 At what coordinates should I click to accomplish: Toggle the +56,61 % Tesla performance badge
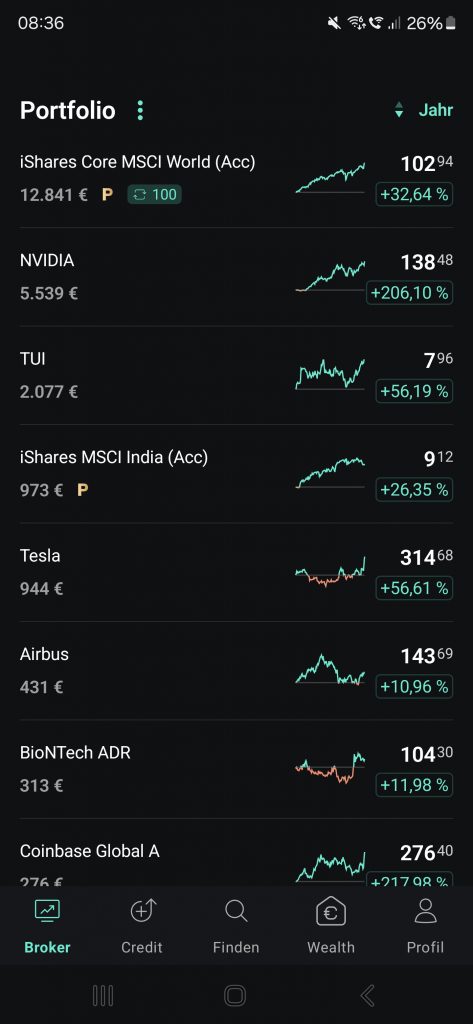pyautogui.click(x=414, y=588)
